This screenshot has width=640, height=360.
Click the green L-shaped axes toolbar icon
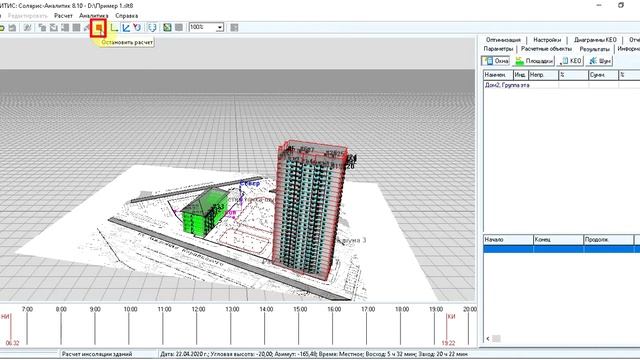(114, 28)
